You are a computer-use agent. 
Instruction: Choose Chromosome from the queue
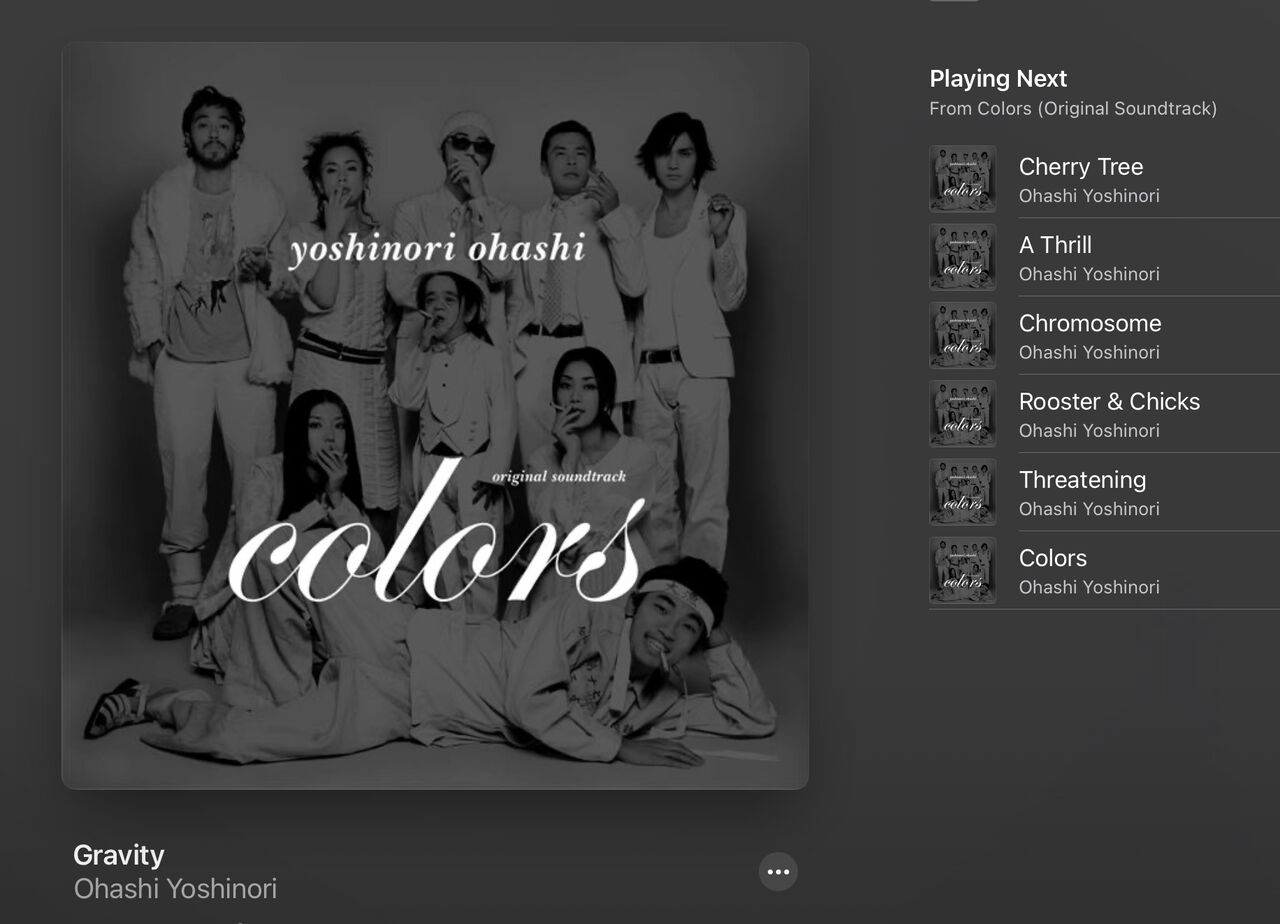point(1090,323)
